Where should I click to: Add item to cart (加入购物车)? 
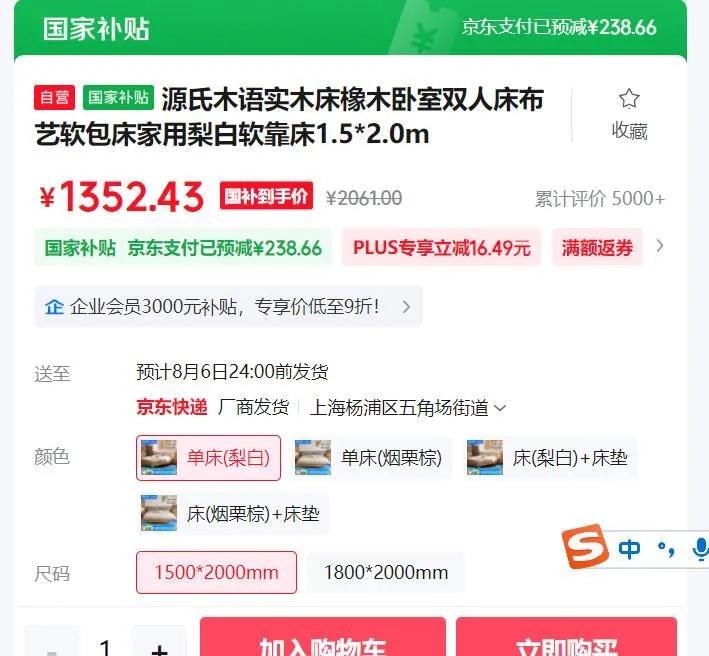pyautogui.click(x=323, y=637)
